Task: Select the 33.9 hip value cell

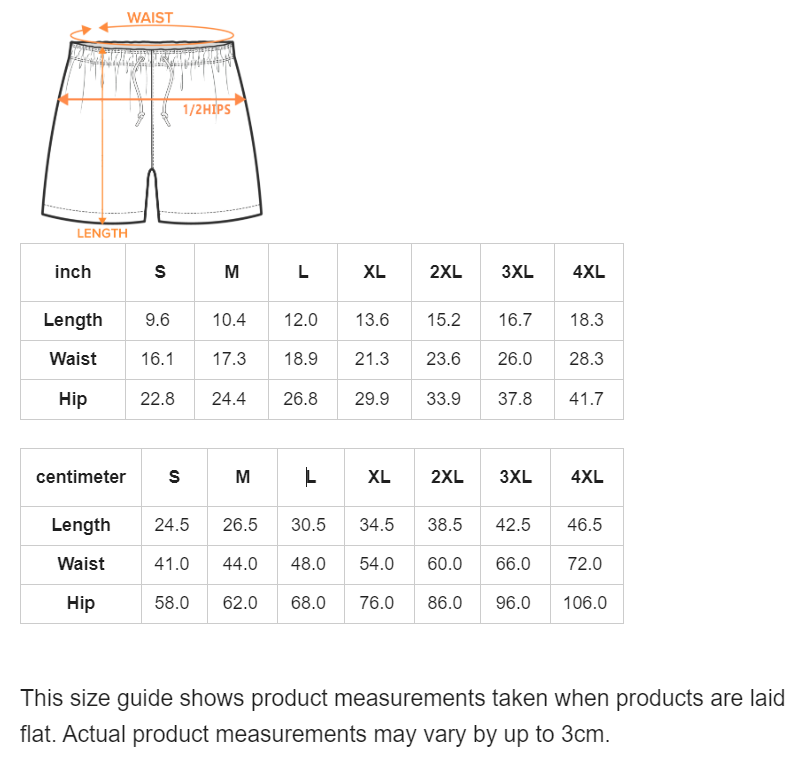Action: (x=443, y=399)
